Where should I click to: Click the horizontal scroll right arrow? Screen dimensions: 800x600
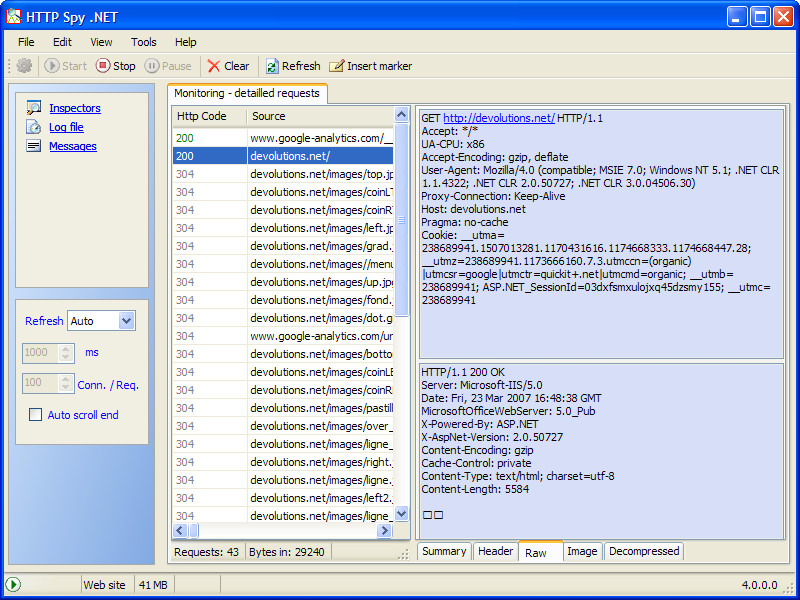click(384, 531)
